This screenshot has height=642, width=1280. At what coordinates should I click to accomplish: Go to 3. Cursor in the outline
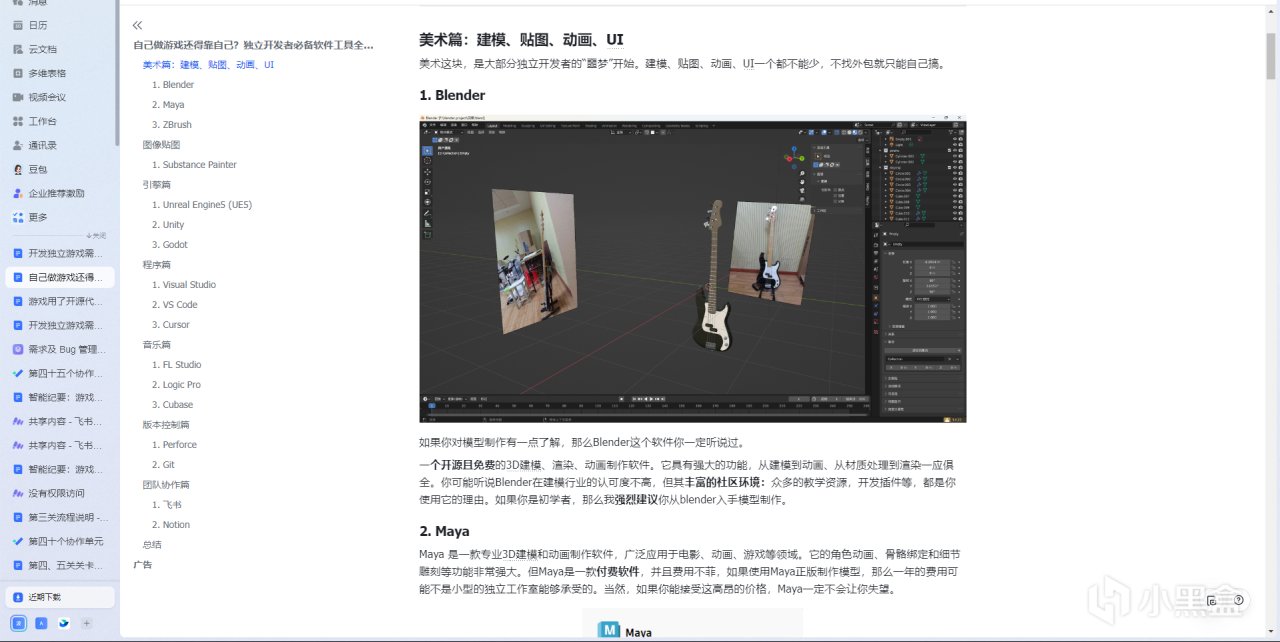pyautogui.click(x=171, y=325)
